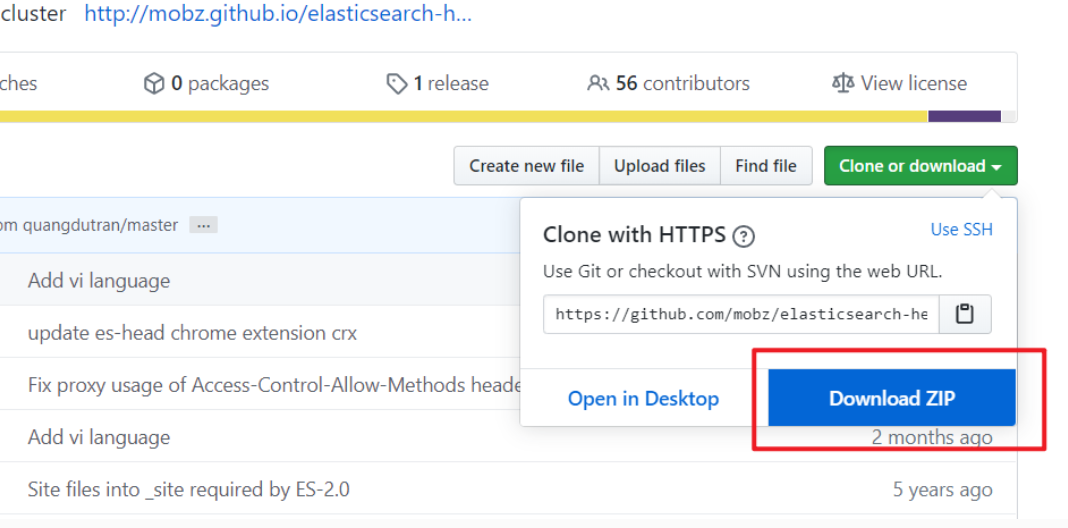Click the purple language bar segment
This screenshot has width=1068, height=528.
pyautogui.click(x=964, y=117)
